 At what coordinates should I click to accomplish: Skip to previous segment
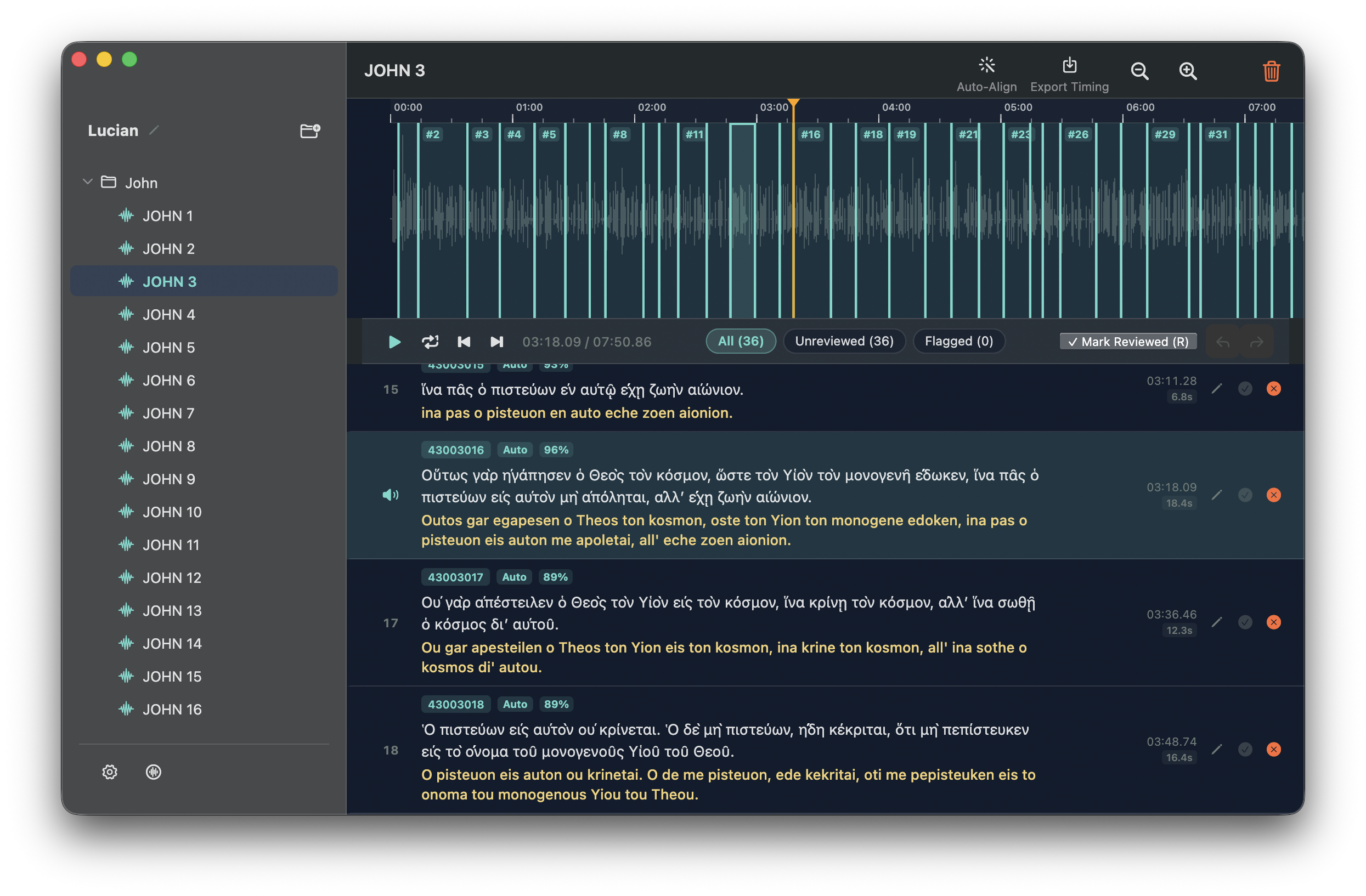(x=464, y=342)
